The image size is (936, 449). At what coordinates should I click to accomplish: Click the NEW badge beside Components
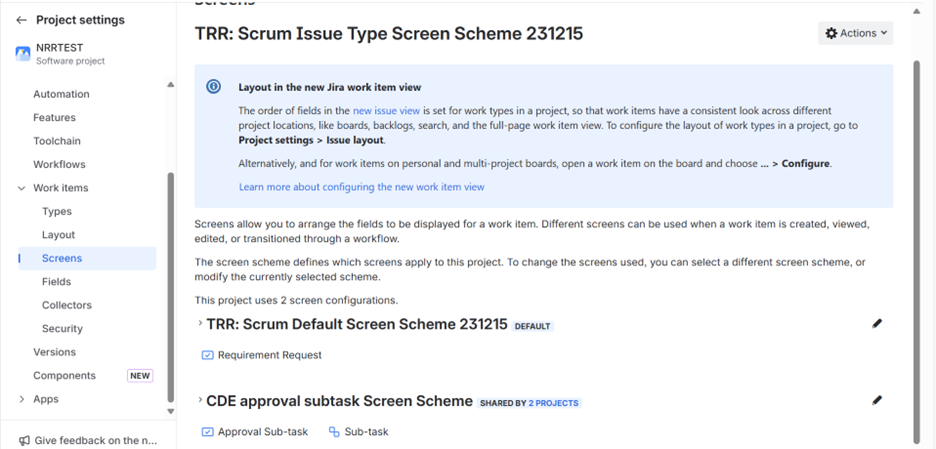140,376
